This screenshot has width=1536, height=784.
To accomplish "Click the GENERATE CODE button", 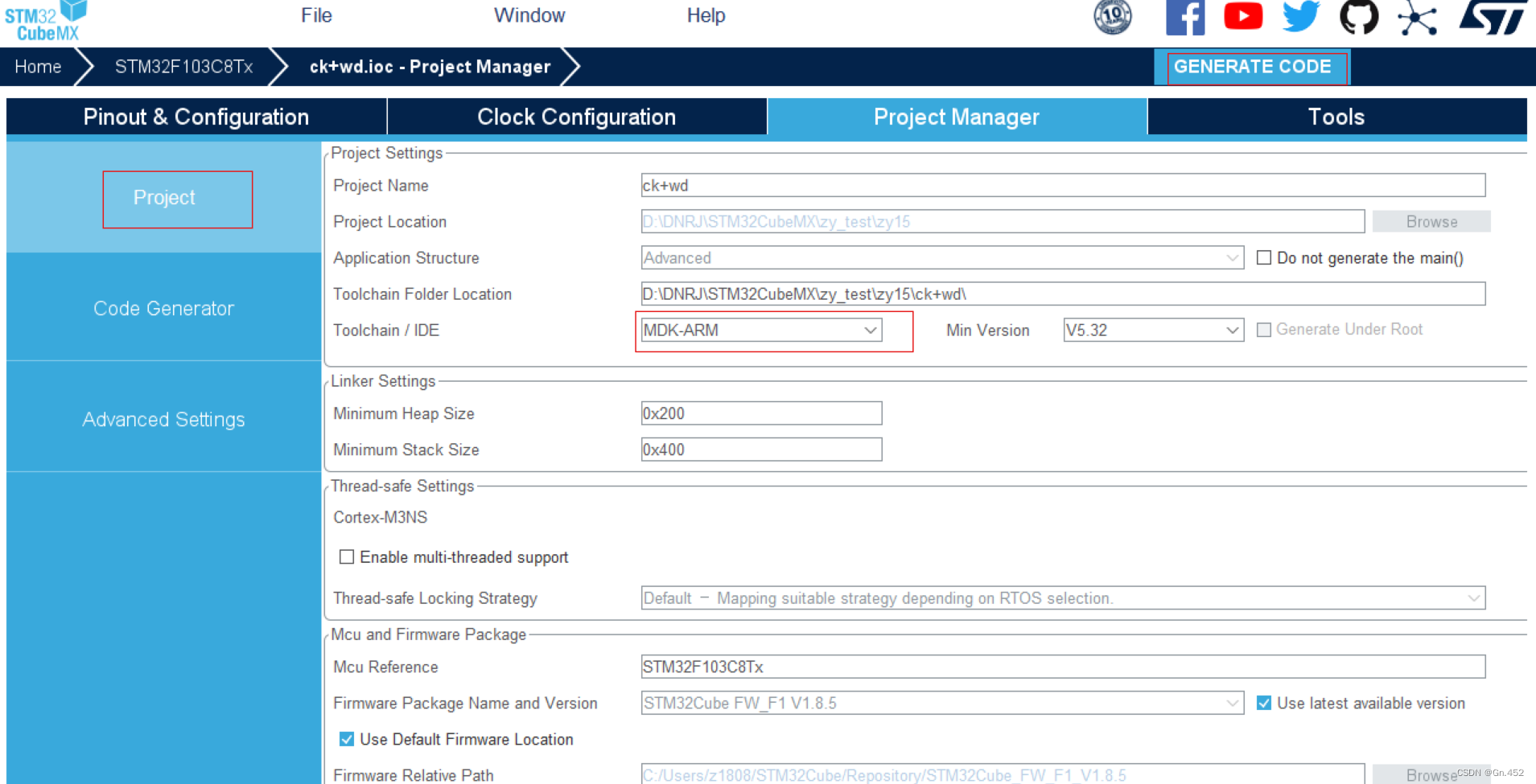I will pos(1252,67).
